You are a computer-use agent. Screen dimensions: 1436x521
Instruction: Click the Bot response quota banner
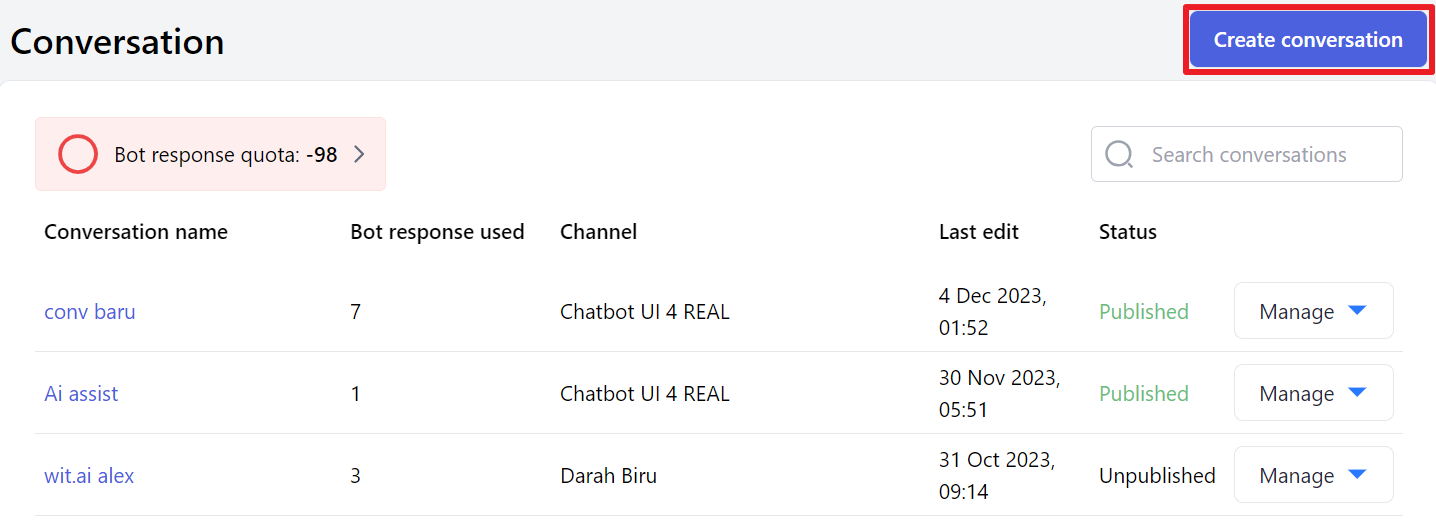point(210,154)
